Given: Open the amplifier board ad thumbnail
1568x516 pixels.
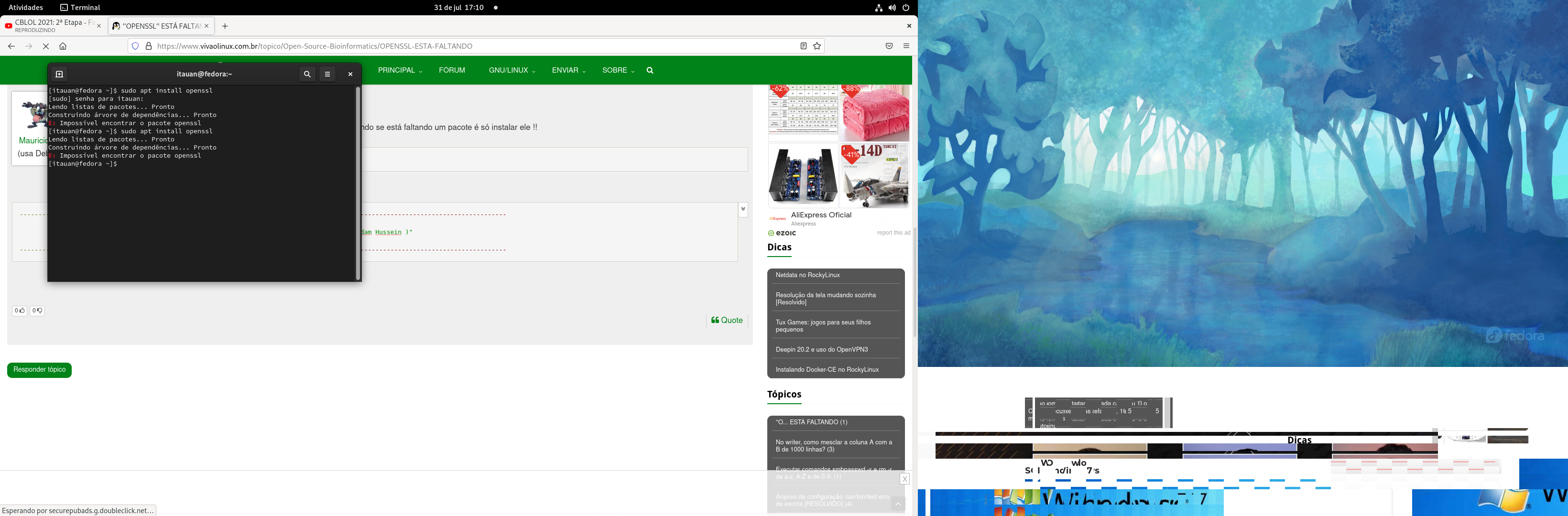Looking at the screenshot, I should (x=804, y=176).
